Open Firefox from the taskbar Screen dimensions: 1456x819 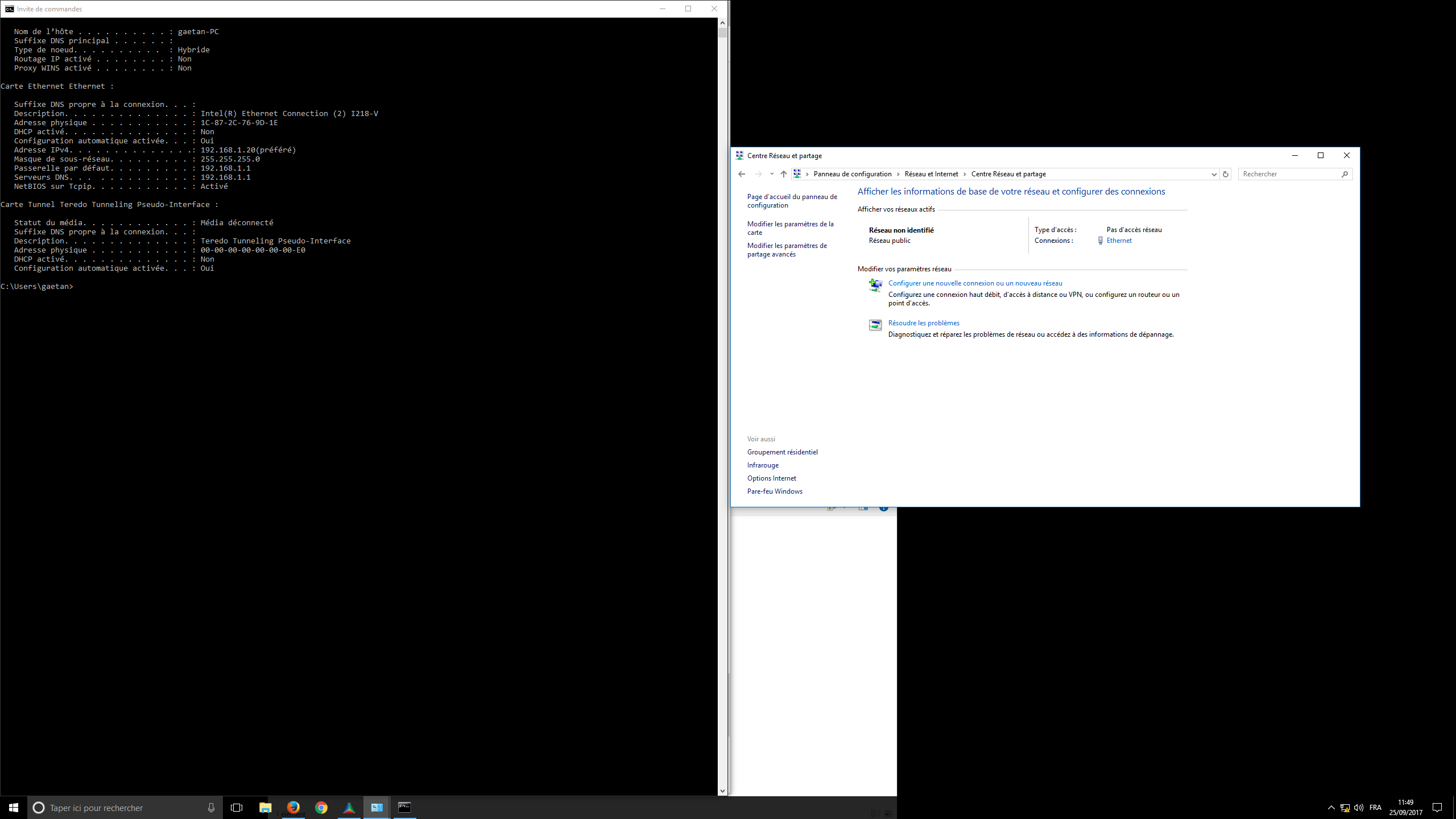coord(293,807)
